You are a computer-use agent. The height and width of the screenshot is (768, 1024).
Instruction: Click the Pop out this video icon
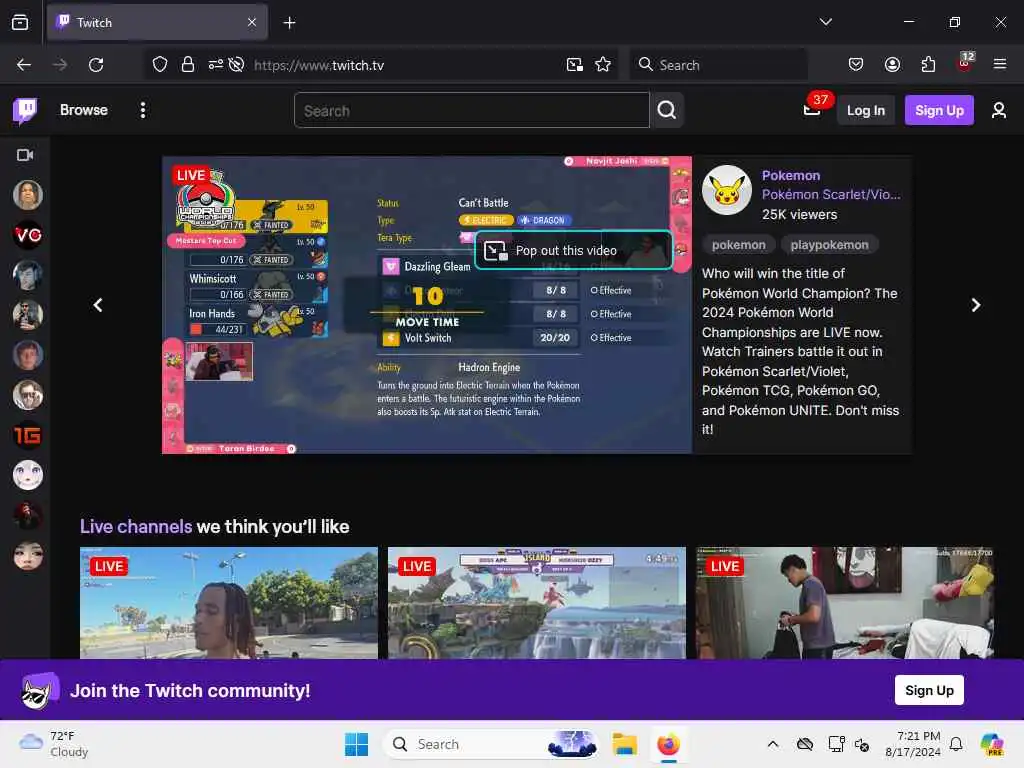click(495, 251)
